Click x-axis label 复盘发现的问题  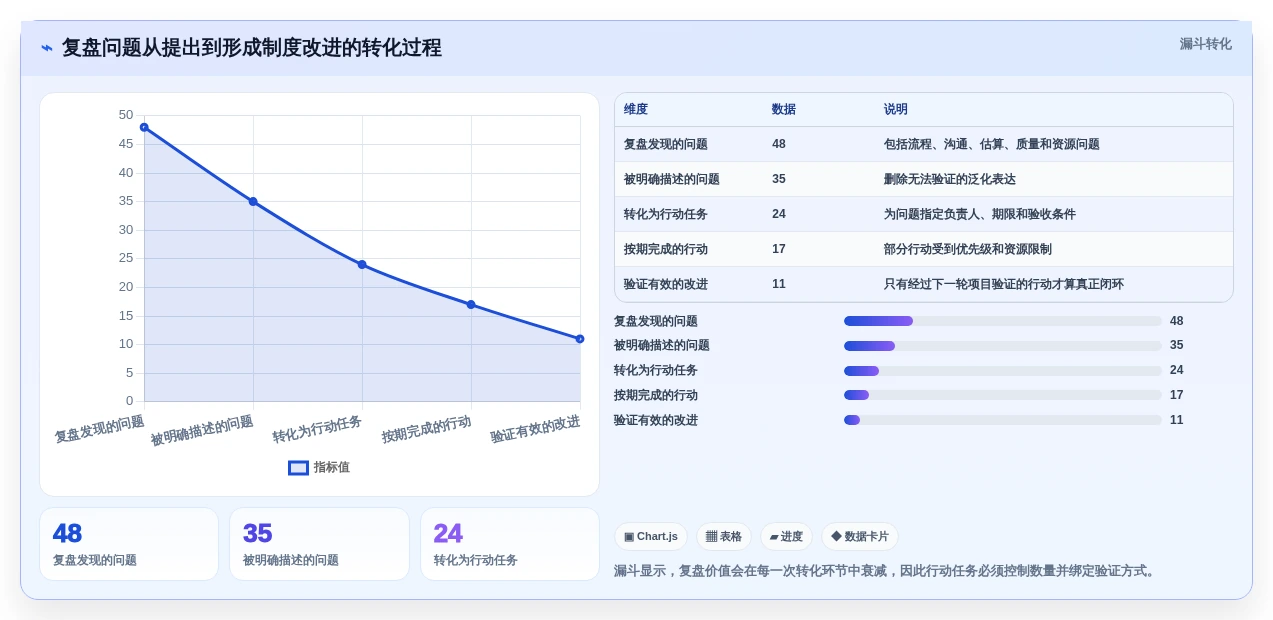[99, 429]
